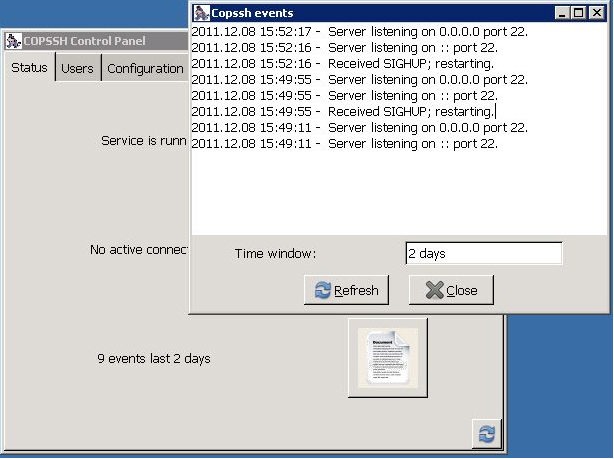Viewport: 614px width, 459px height.
Task: Switch to the Users tab
Action: [x=78, y=68]
